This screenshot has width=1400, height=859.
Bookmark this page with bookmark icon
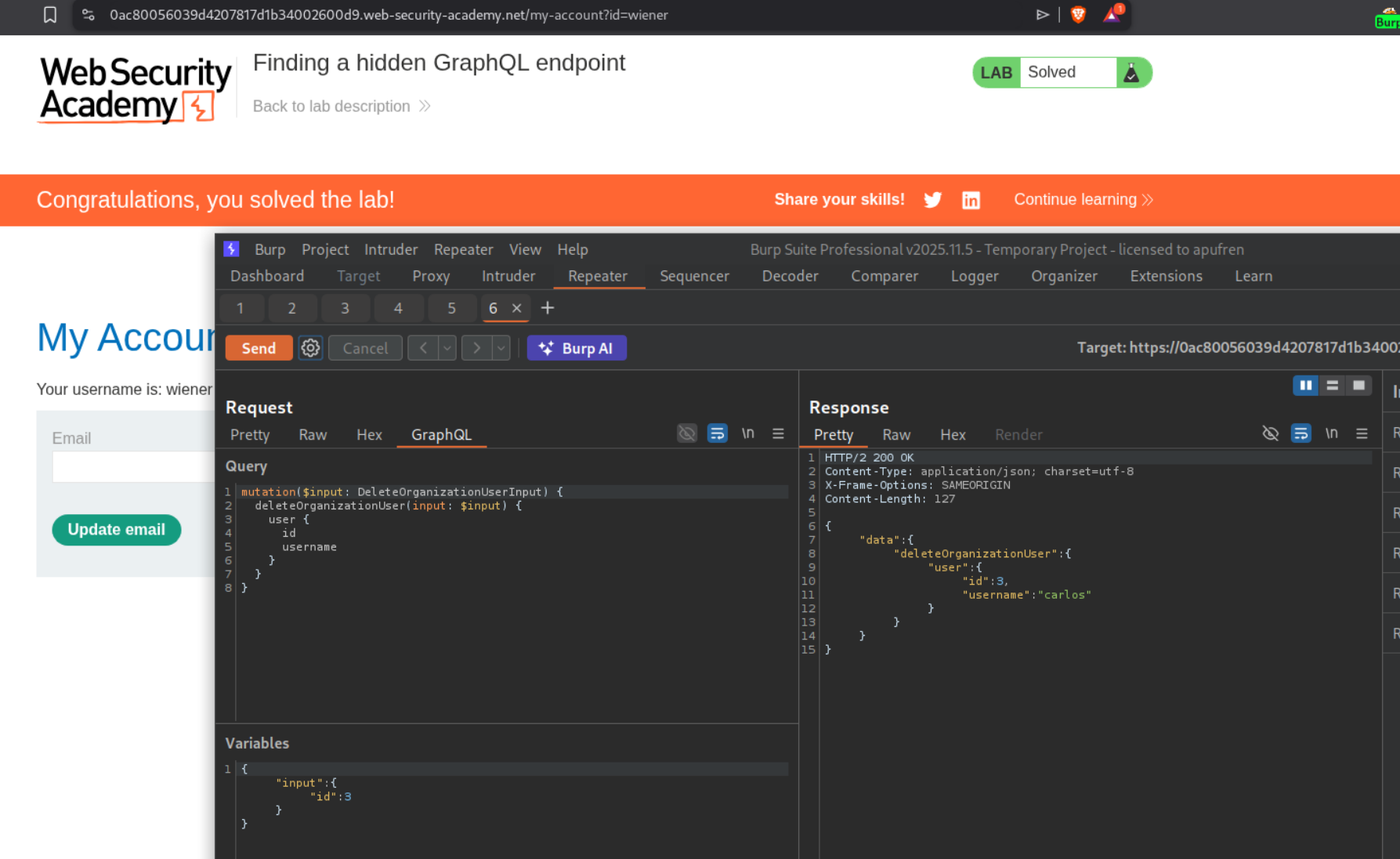(50, 15)
